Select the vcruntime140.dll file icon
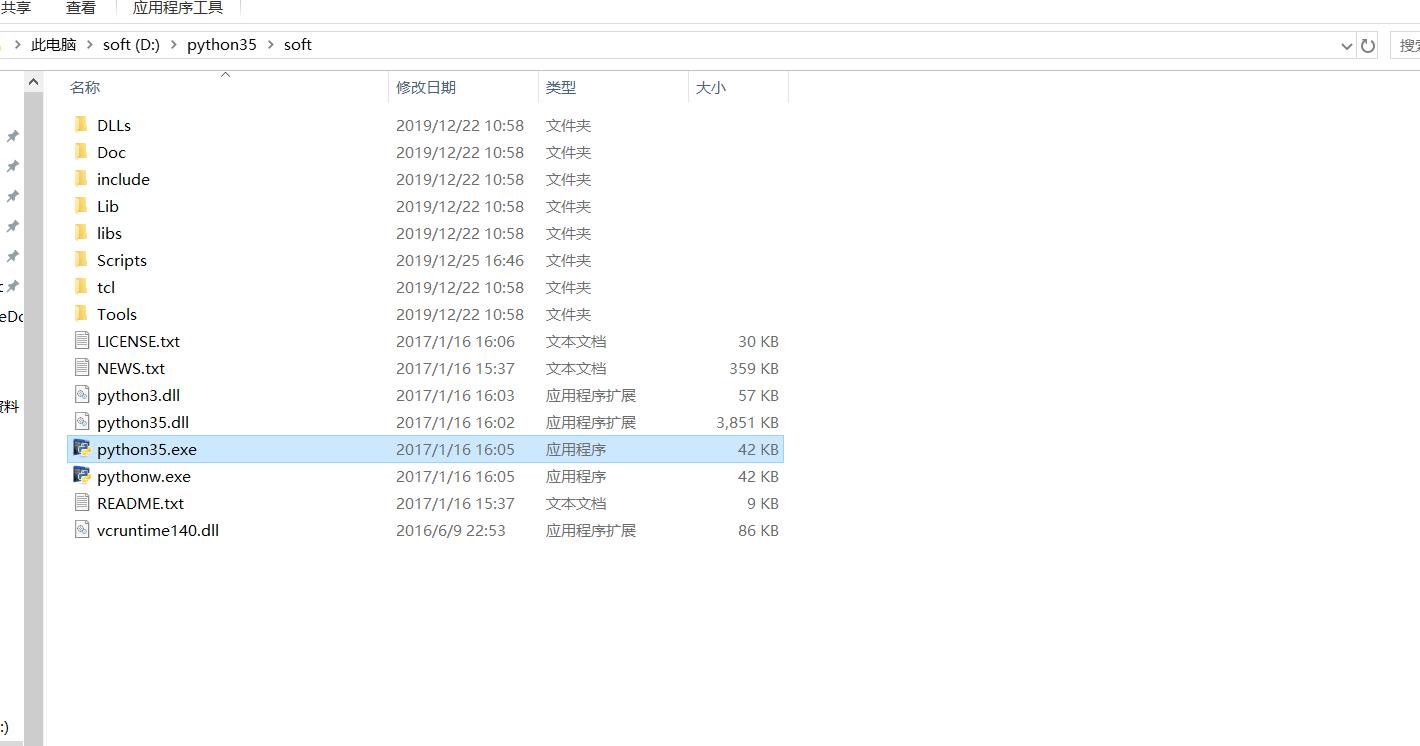 [83, 530]
